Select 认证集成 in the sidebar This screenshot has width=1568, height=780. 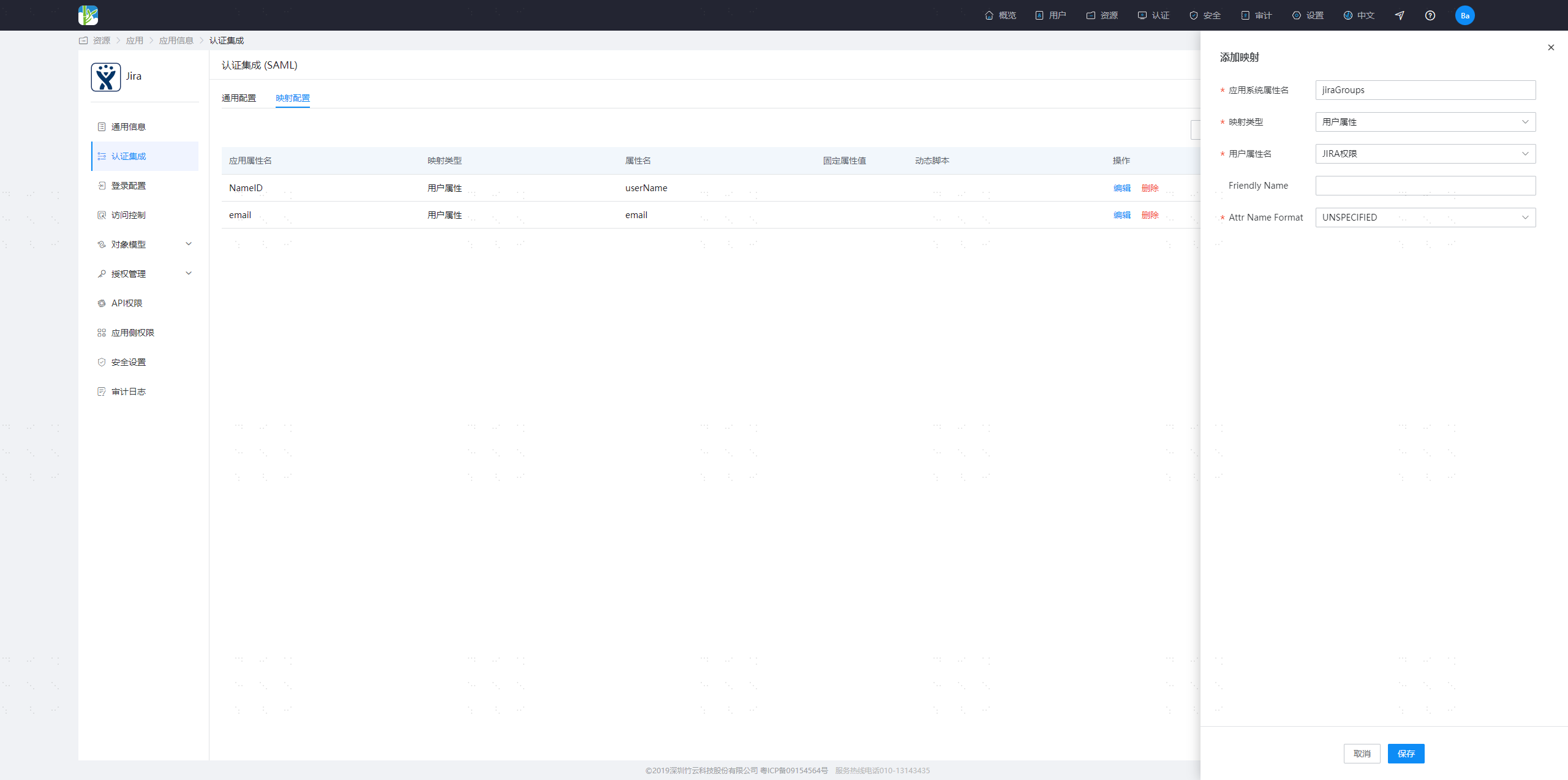145,156
